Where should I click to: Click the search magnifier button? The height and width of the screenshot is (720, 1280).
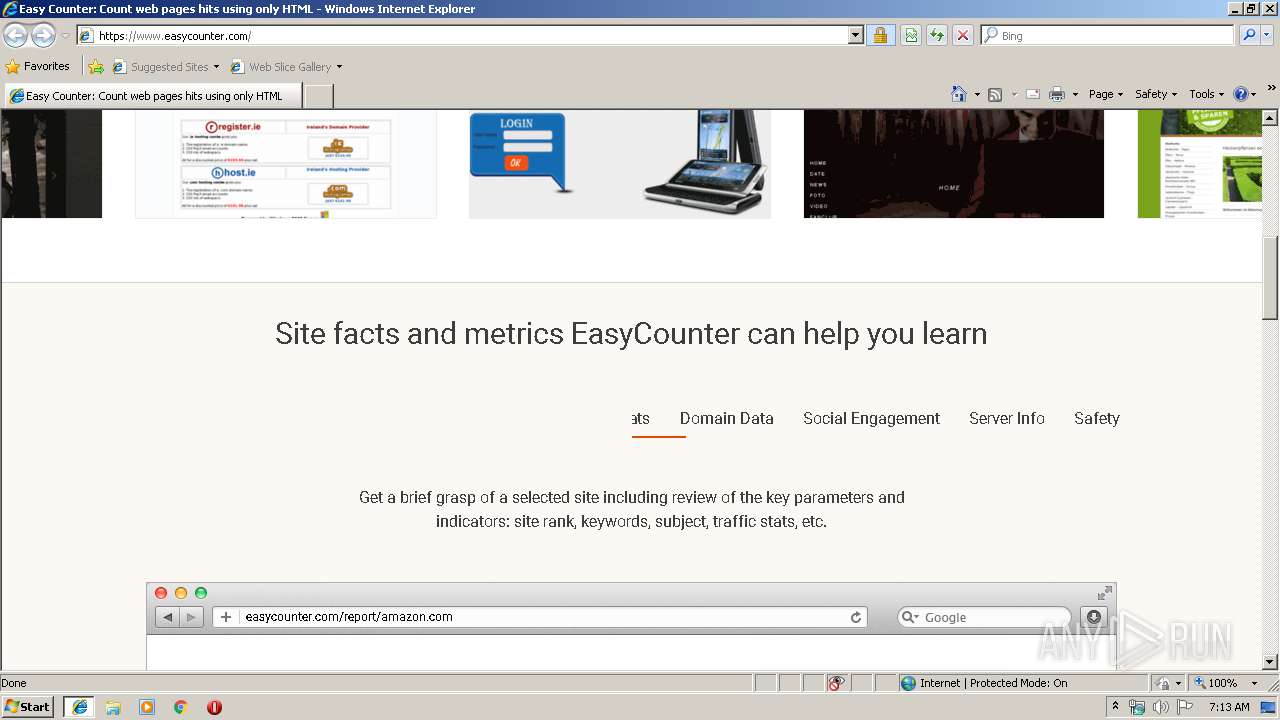pyautogui.click(x=1248, y=35)
